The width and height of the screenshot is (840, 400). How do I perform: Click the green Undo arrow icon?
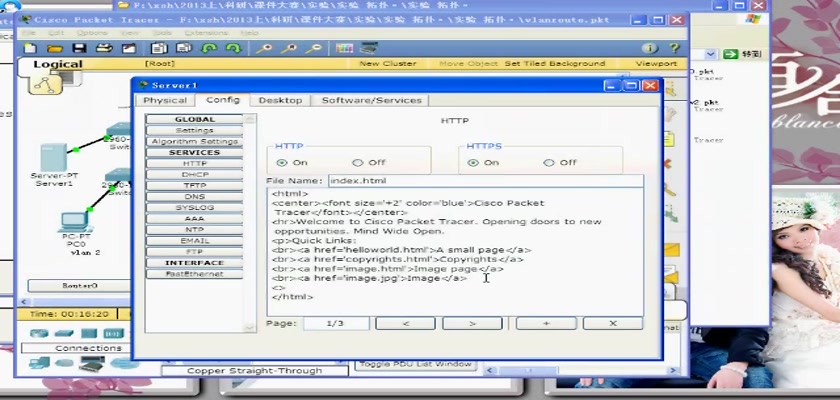pyautogui.click(x=208, y=48)
